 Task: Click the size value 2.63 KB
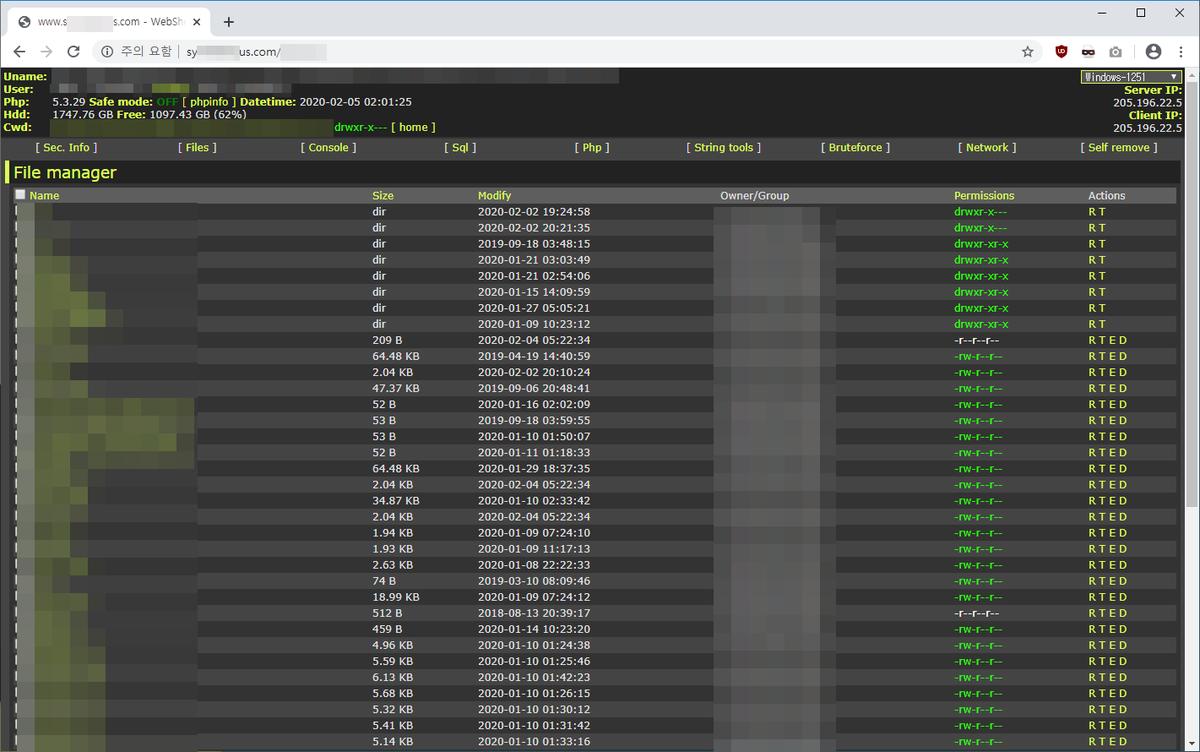click(x=392, y=565)
